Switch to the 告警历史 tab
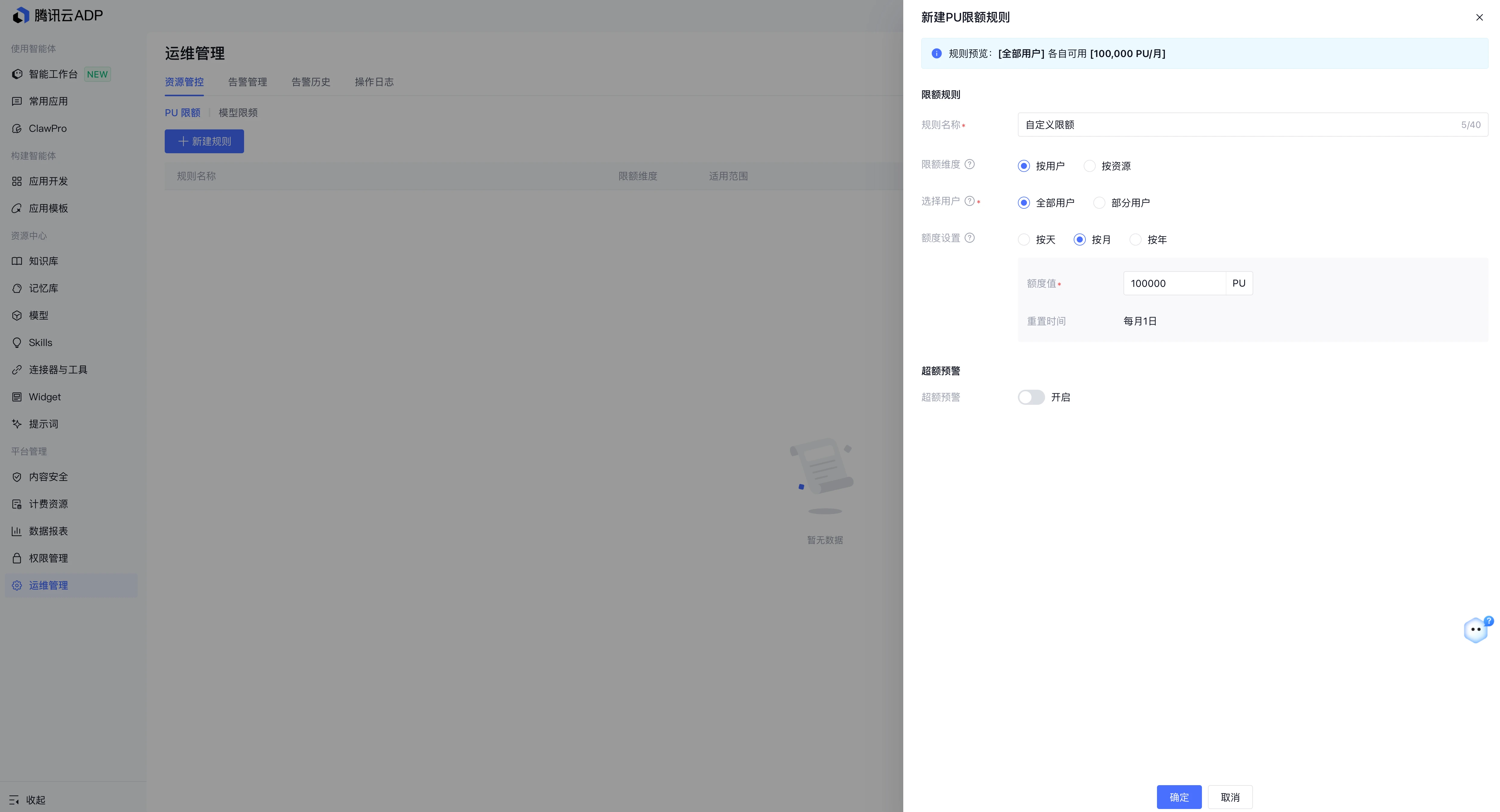 click(311, 82)
